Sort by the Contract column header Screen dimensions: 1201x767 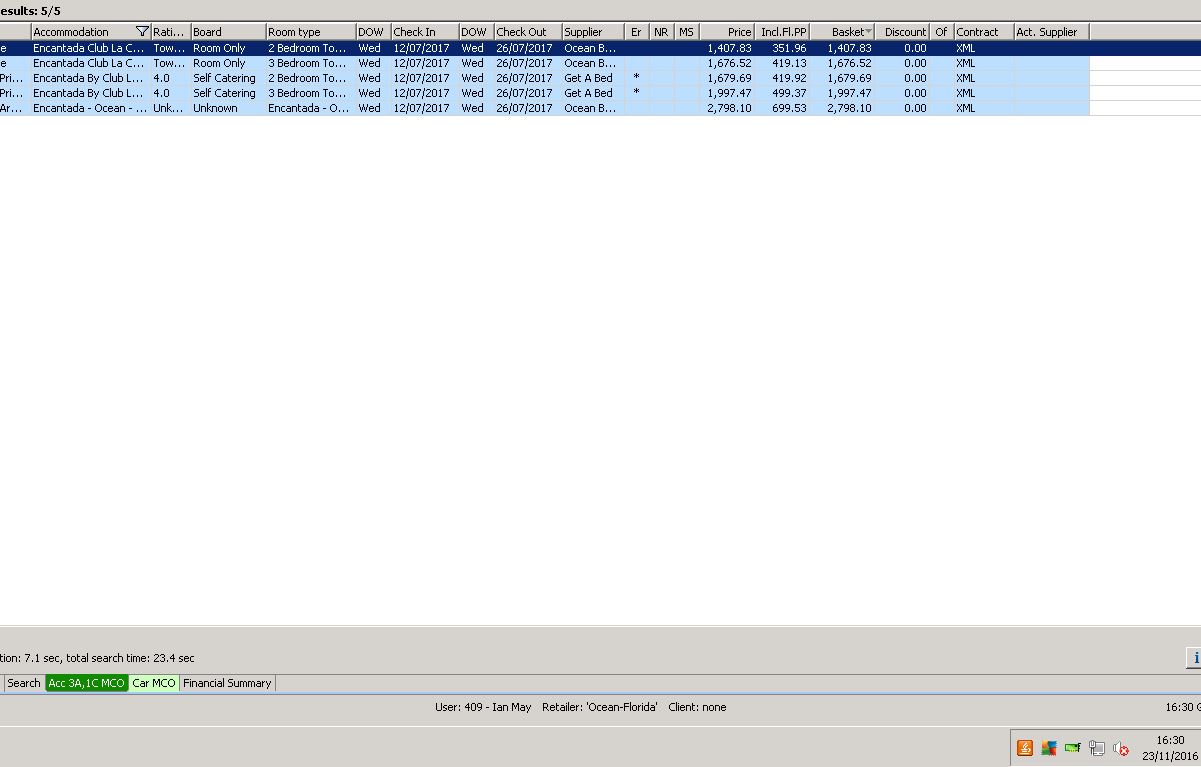point(984,32)
